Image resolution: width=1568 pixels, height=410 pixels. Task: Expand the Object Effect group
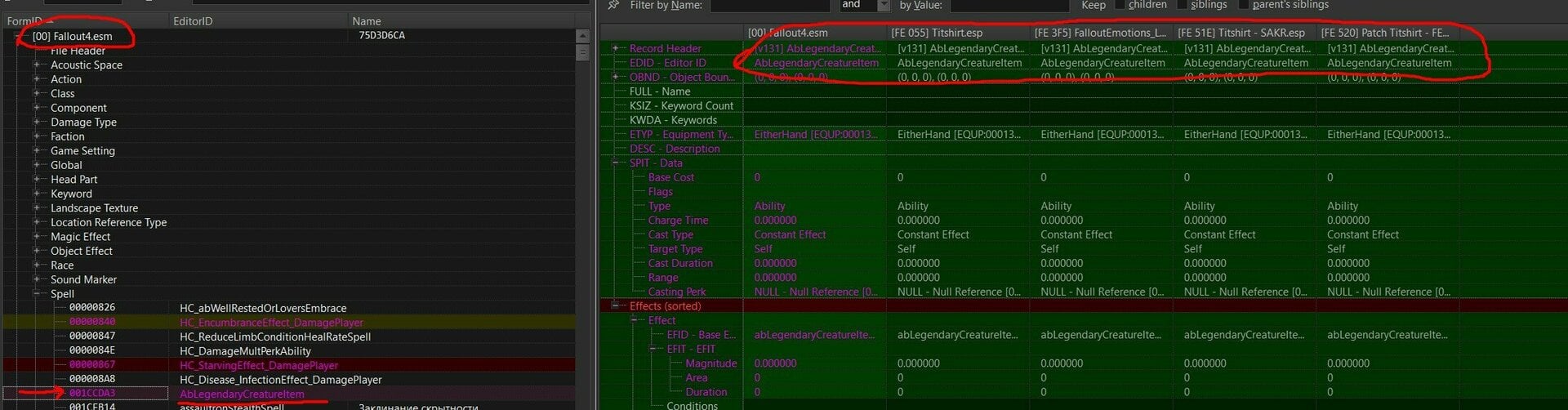[37, 251]
